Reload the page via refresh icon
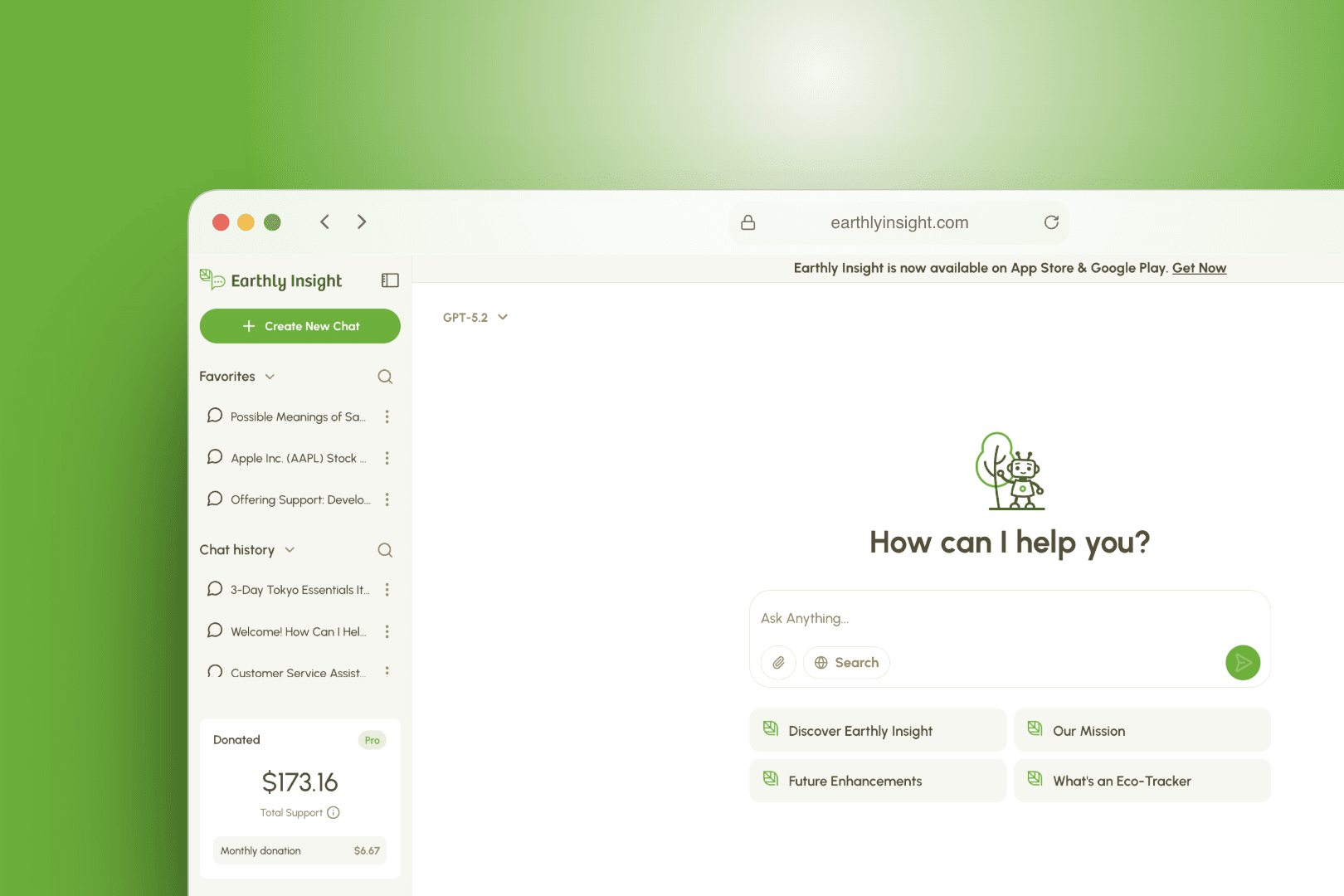Viewport: 1344px width, 896px height. [1051, 222]
